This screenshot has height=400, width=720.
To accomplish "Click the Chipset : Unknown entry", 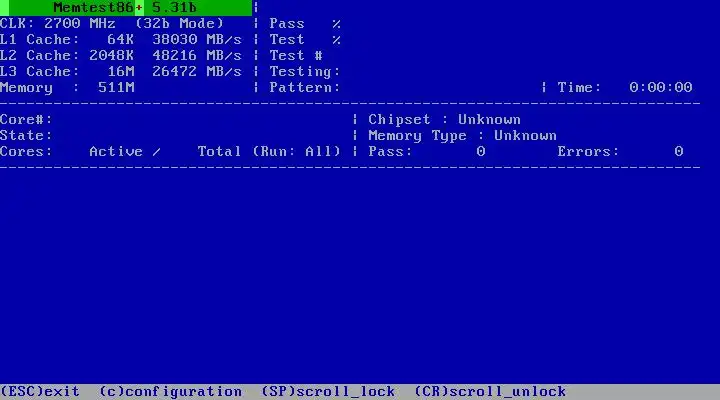I will [444, 119].
